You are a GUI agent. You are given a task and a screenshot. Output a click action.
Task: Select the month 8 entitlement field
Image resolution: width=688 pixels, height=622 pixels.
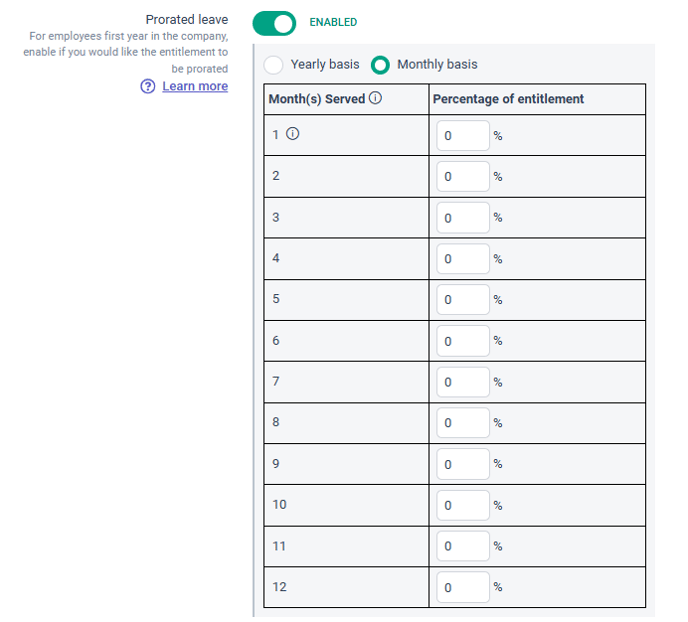tap(463, 423)
